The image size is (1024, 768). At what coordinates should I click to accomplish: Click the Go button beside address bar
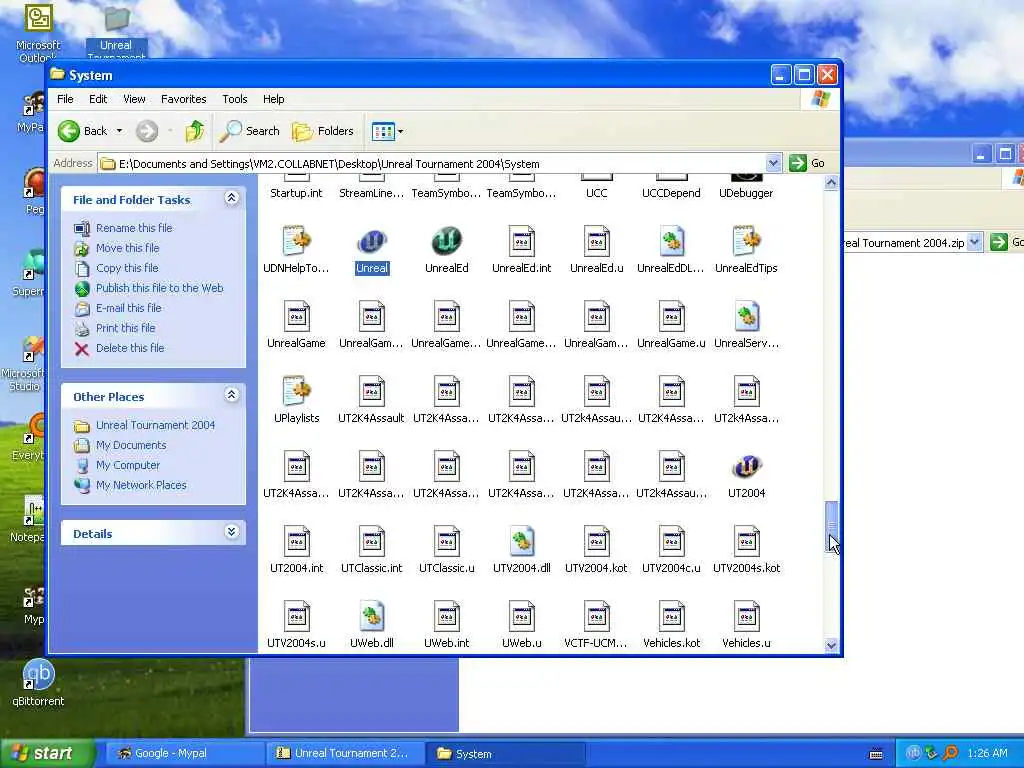click(807, 163)
